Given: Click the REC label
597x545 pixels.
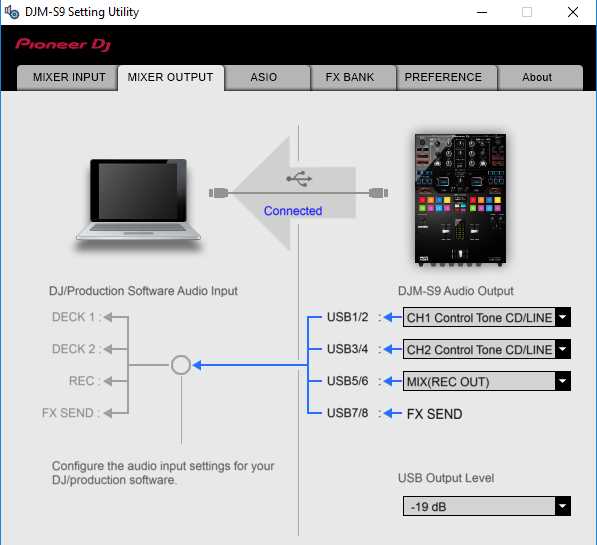Looking at the screenshot, I should [81, 381].
